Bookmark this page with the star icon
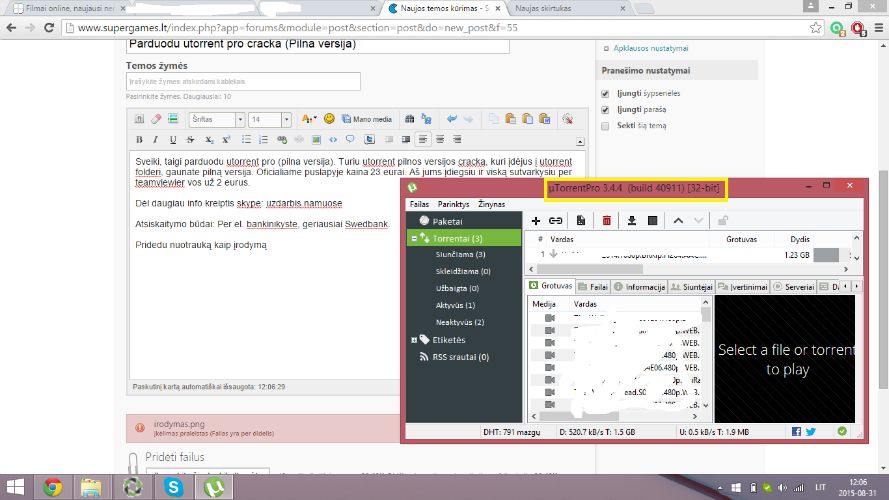Screen dimensions: 889x500 [815, 28]
